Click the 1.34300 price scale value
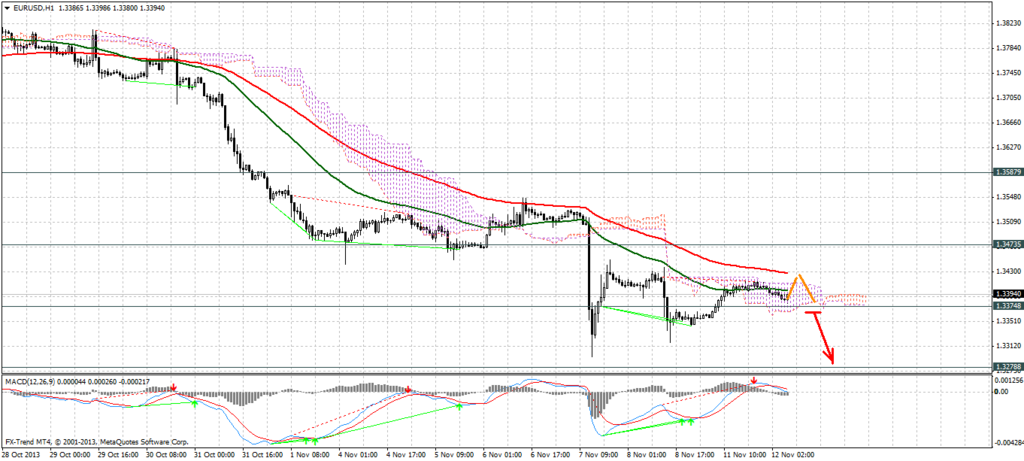The width and height of the screenshot is (1024, 461). [x=1008, y=272]
